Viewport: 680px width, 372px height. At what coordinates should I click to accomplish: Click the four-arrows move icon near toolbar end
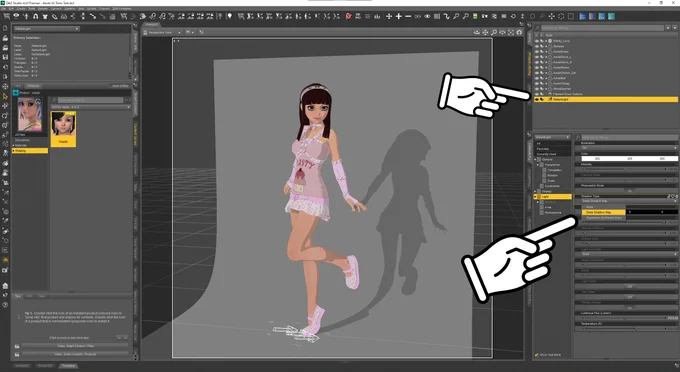coord(551,16)
